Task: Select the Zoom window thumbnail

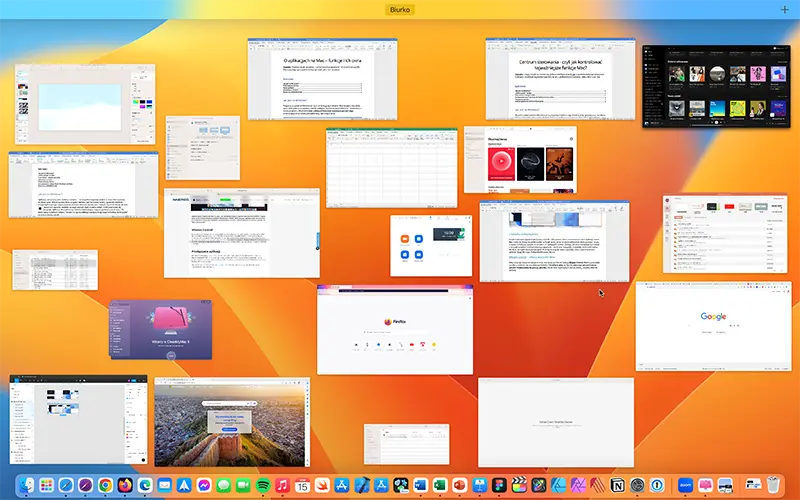Action: 430,245
